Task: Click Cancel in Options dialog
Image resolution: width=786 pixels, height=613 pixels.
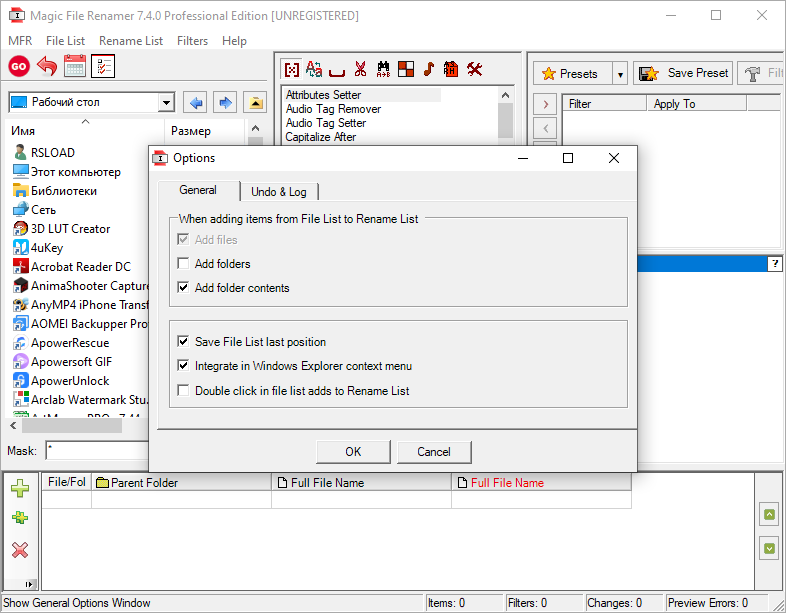Action: [x=434, y=452]
